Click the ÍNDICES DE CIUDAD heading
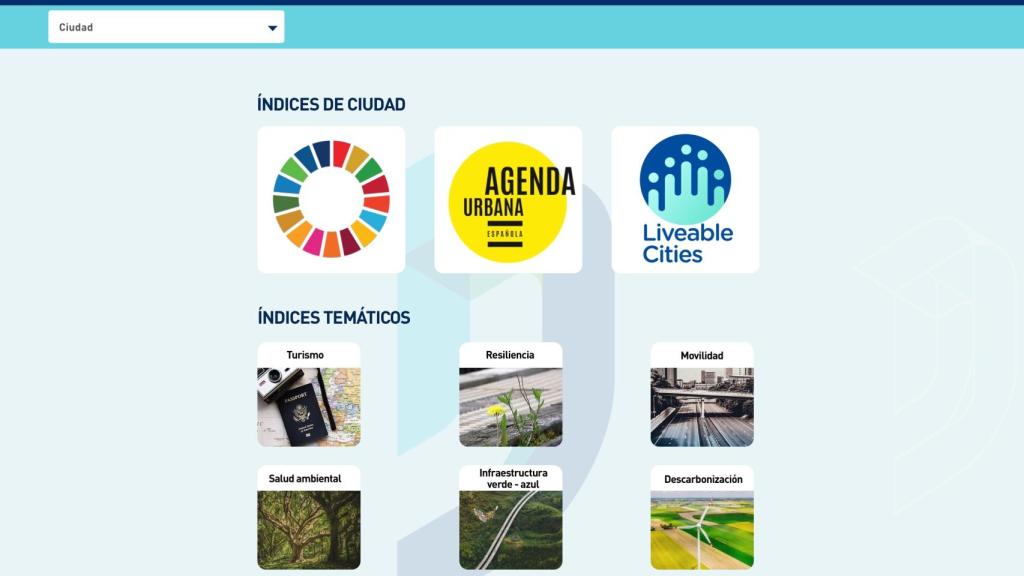This screenshot has width=1024, height=576. (x=331, y=105)
